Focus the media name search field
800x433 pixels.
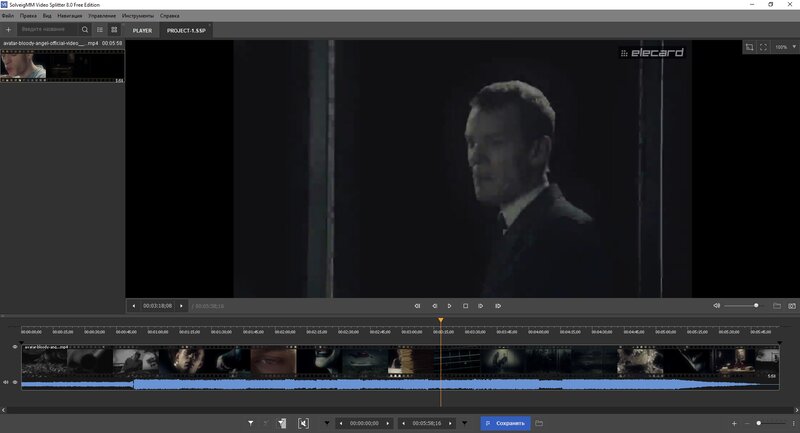pyautogui.click(x=48, y=30)
